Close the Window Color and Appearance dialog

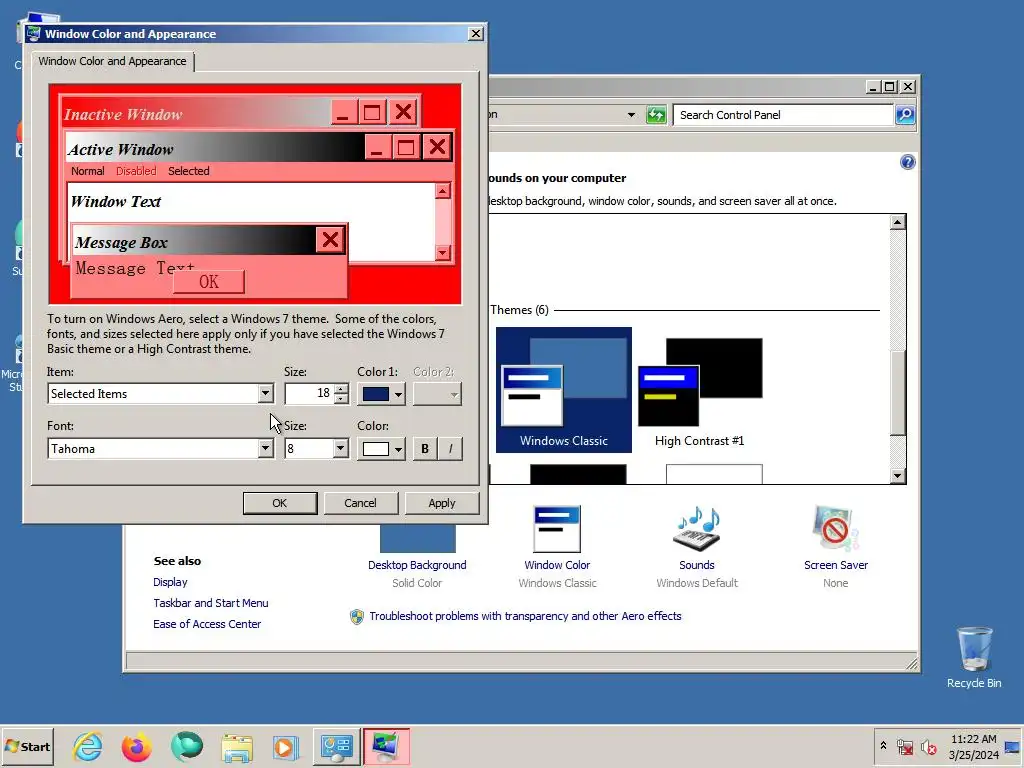475,33
